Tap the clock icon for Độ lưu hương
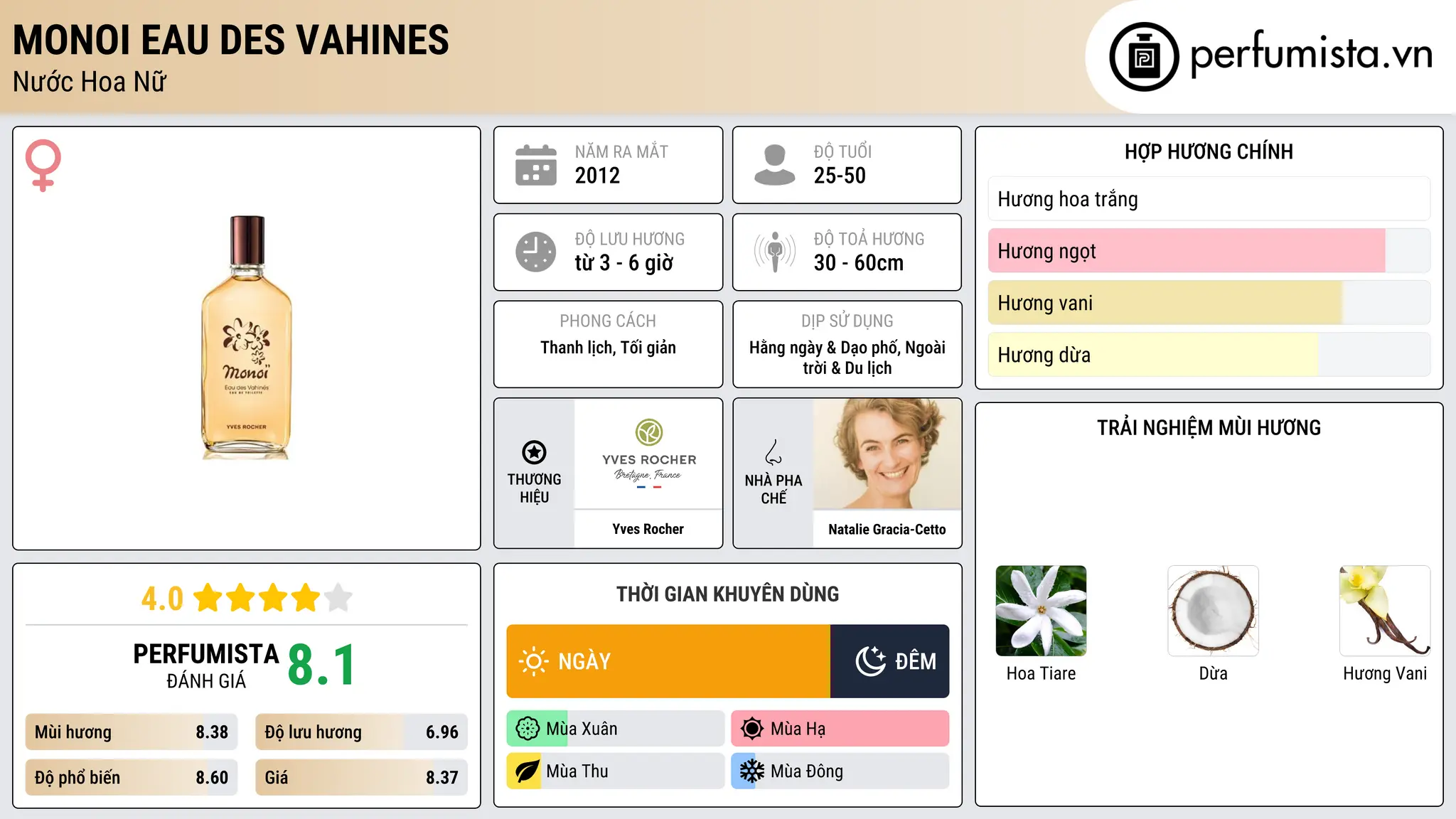 (x=536, y=252)
